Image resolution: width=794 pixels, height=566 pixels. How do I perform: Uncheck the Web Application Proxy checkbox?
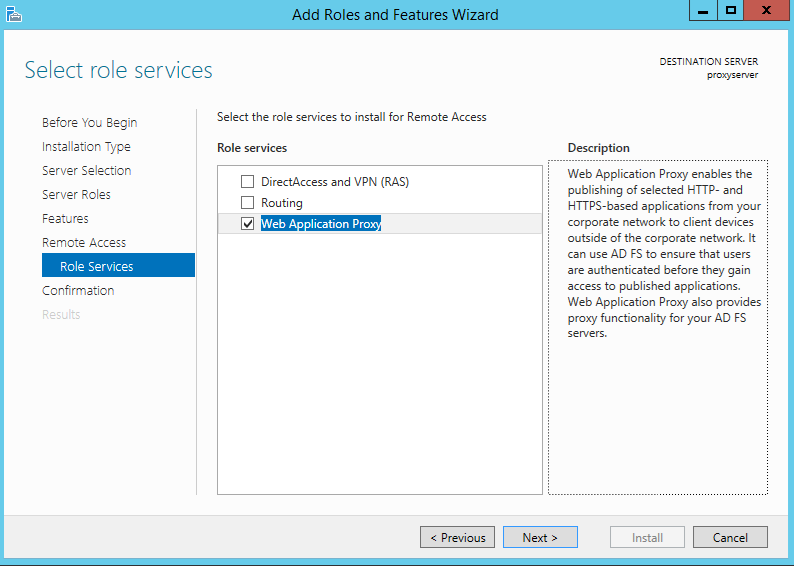click(247, 224)
